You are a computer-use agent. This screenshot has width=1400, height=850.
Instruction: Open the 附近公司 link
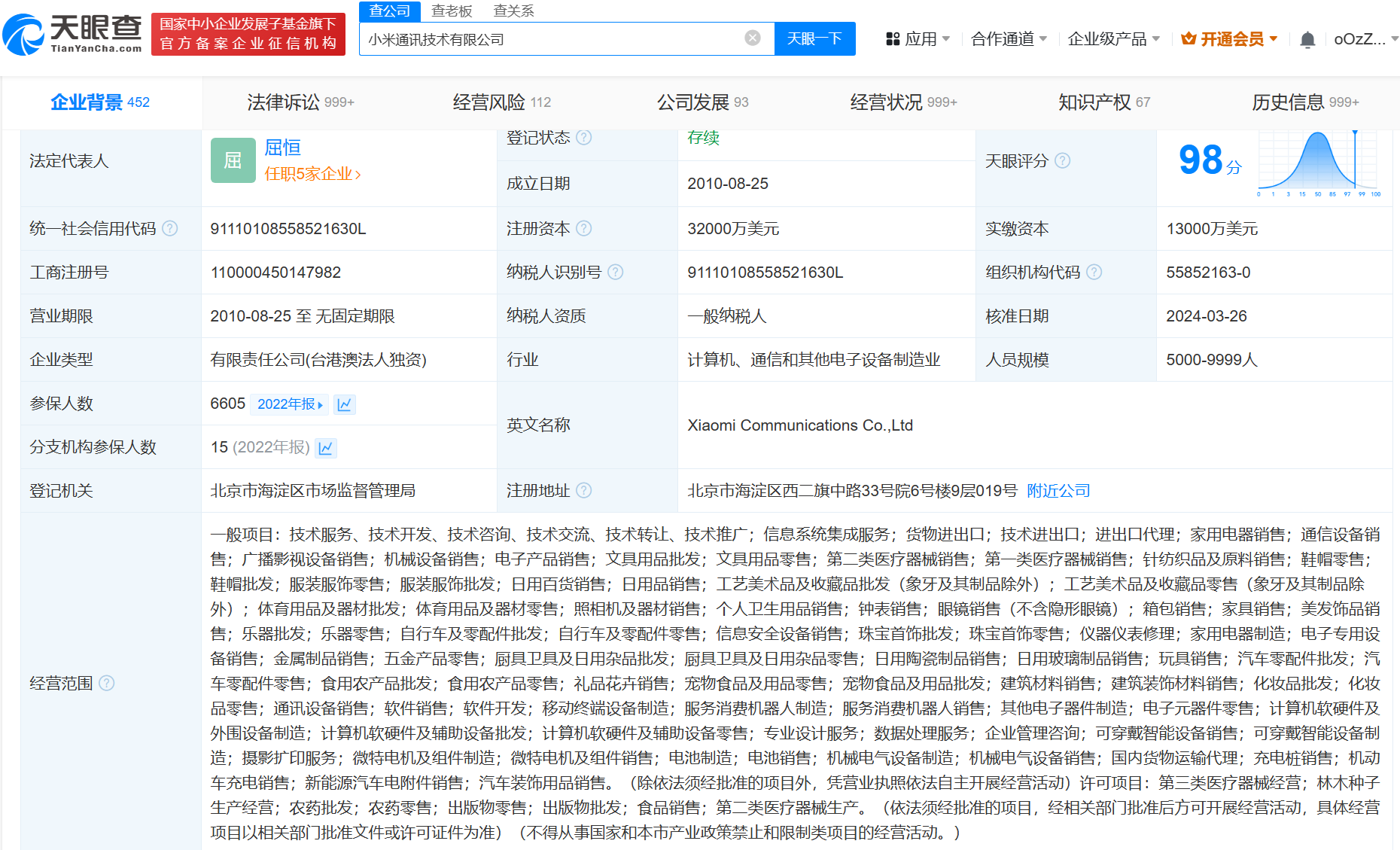[1058, 491]
